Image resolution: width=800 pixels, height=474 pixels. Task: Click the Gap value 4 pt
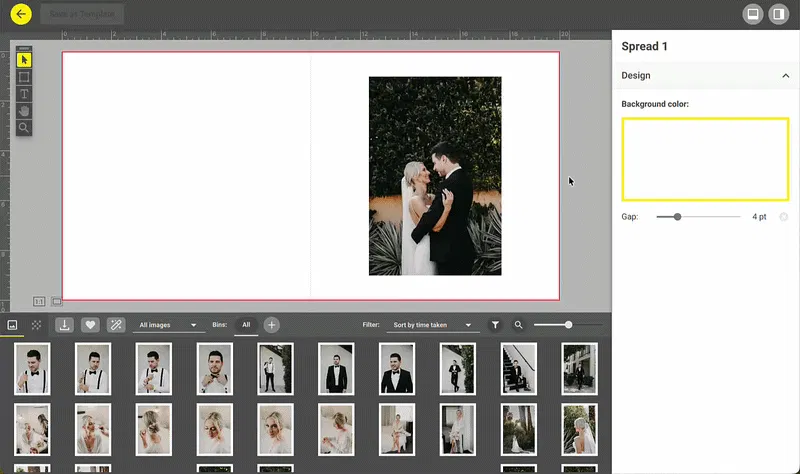coord(759,217)
